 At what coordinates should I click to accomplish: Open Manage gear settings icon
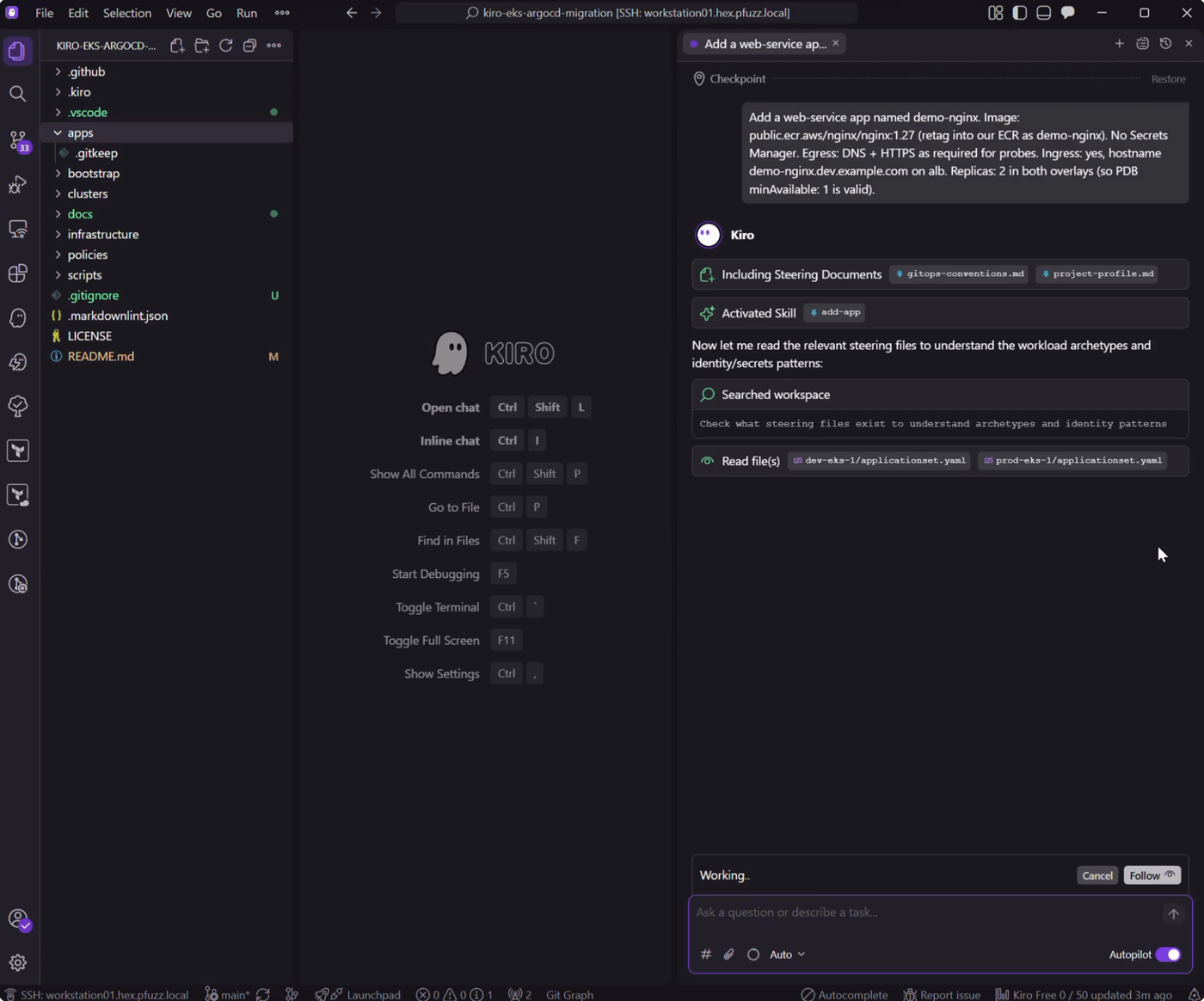point(17,962)
